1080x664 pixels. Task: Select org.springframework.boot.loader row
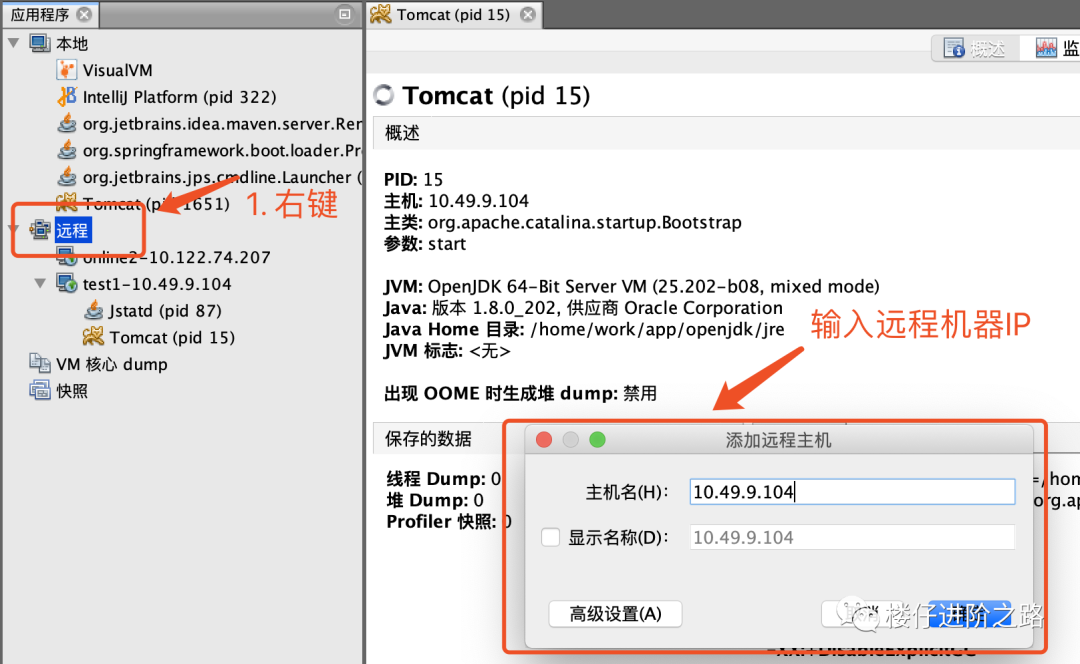click(x=222, y=151)
